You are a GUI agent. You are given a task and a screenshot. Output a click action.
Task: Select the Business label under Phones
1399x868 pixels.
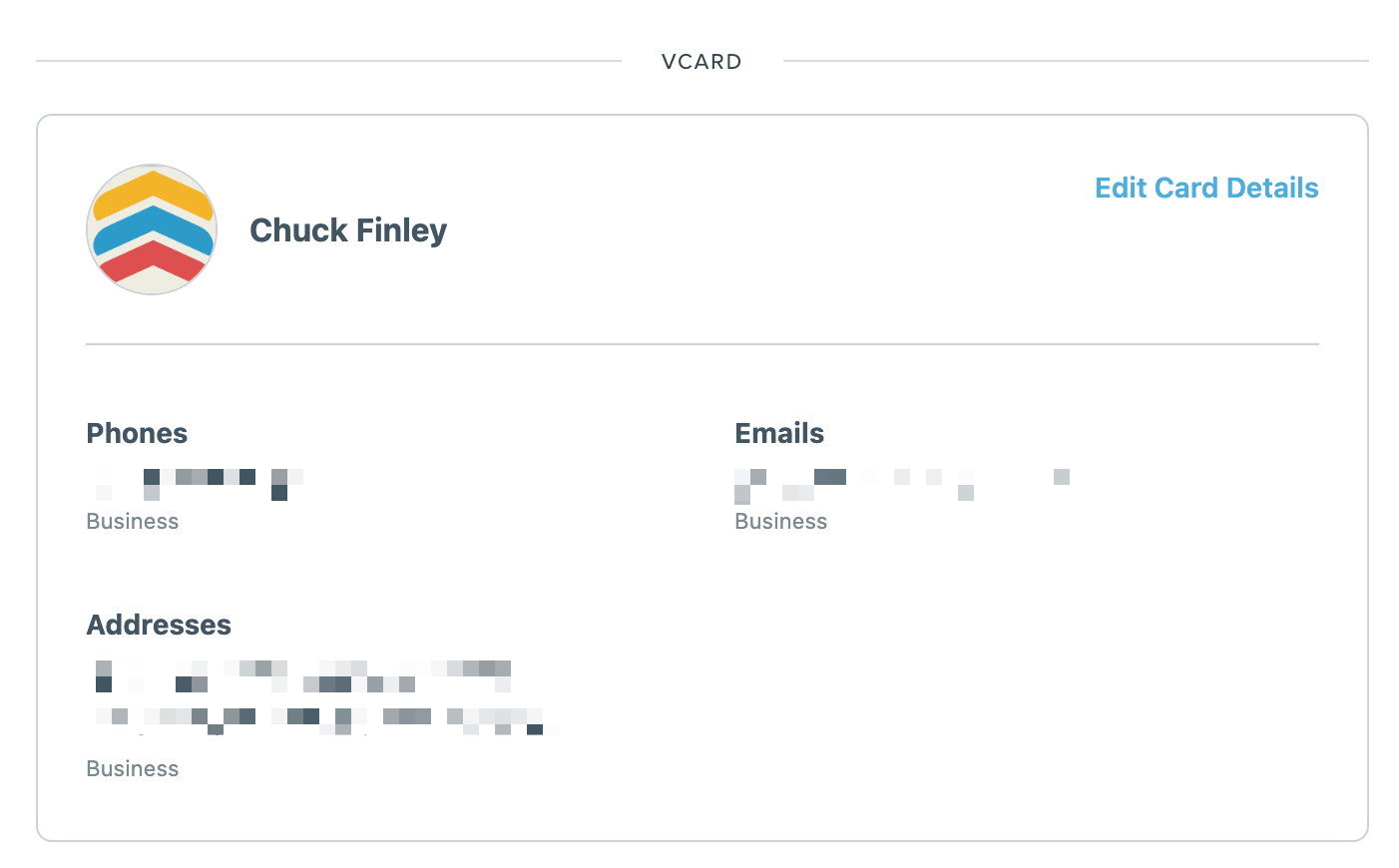[133, 521]
